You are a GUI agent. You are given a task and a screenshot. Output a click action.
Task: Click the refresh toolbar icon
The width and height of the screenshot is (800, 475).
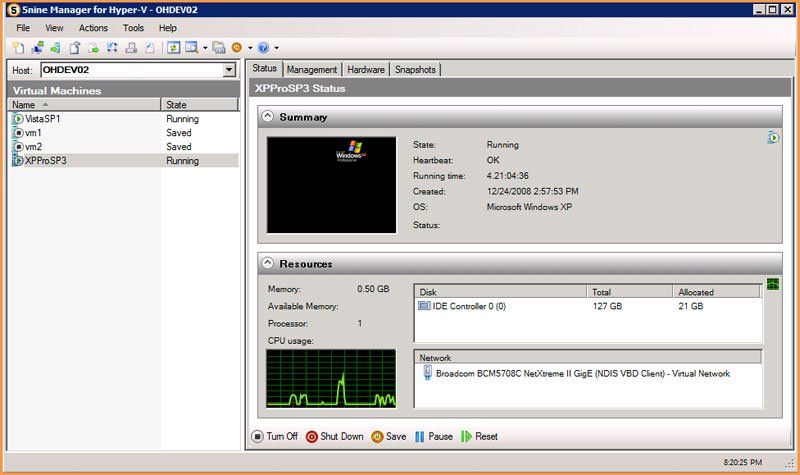click(173, 48)
